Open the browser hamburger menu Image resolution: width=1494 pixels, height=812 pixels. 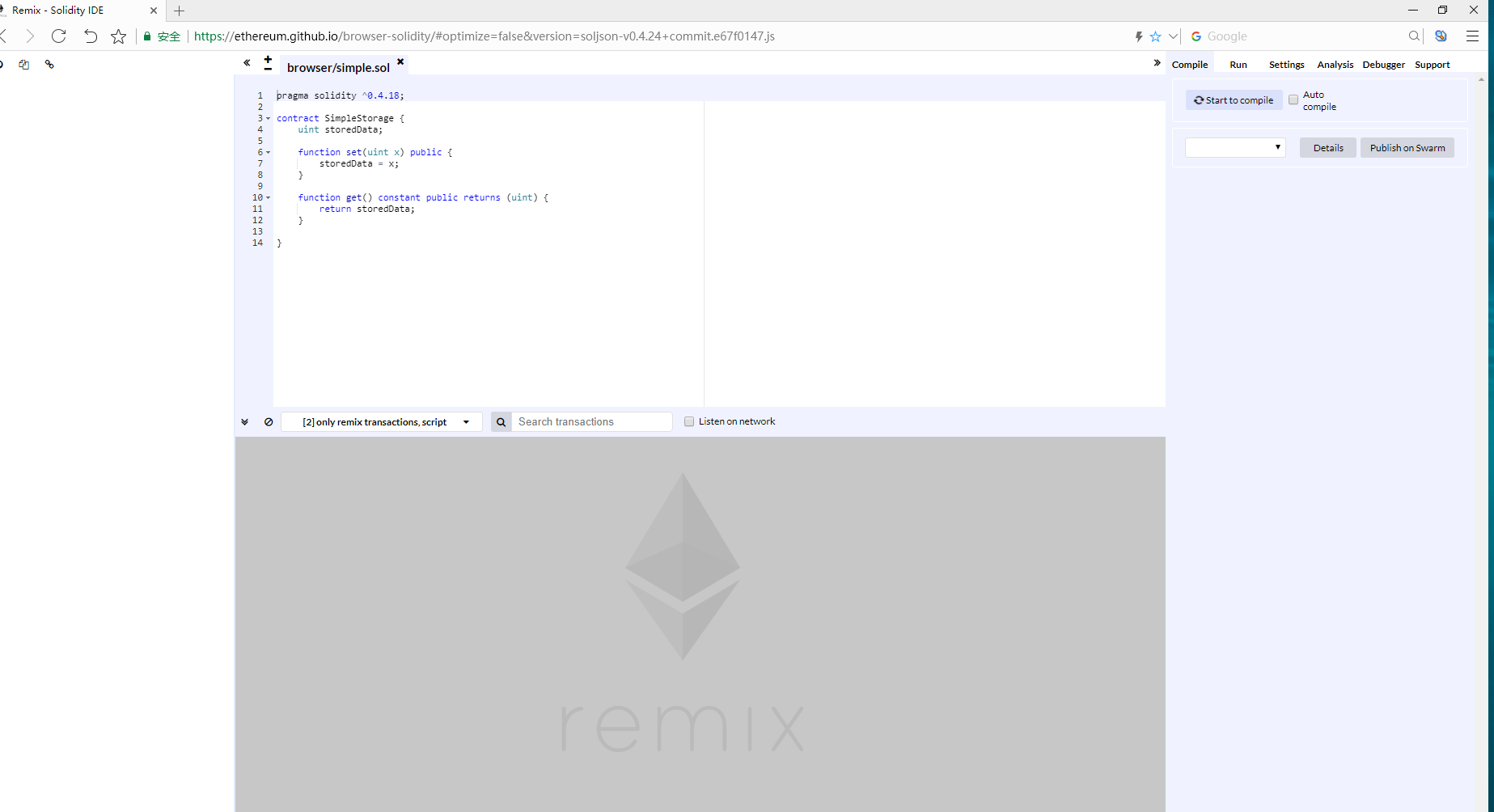point(1472,36)
